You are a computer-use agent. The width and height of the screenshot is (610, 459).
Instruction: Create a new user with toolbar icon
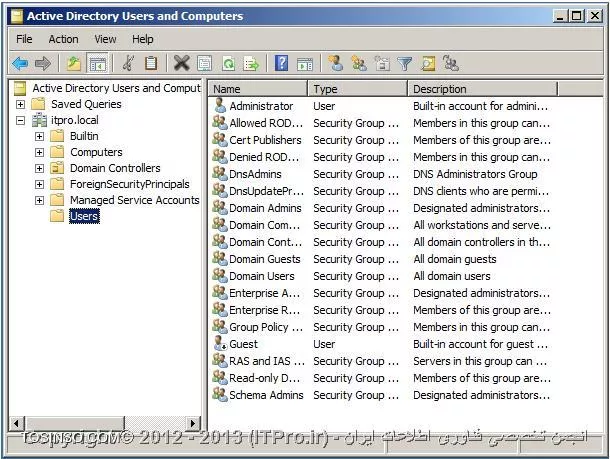coord(335,63)
